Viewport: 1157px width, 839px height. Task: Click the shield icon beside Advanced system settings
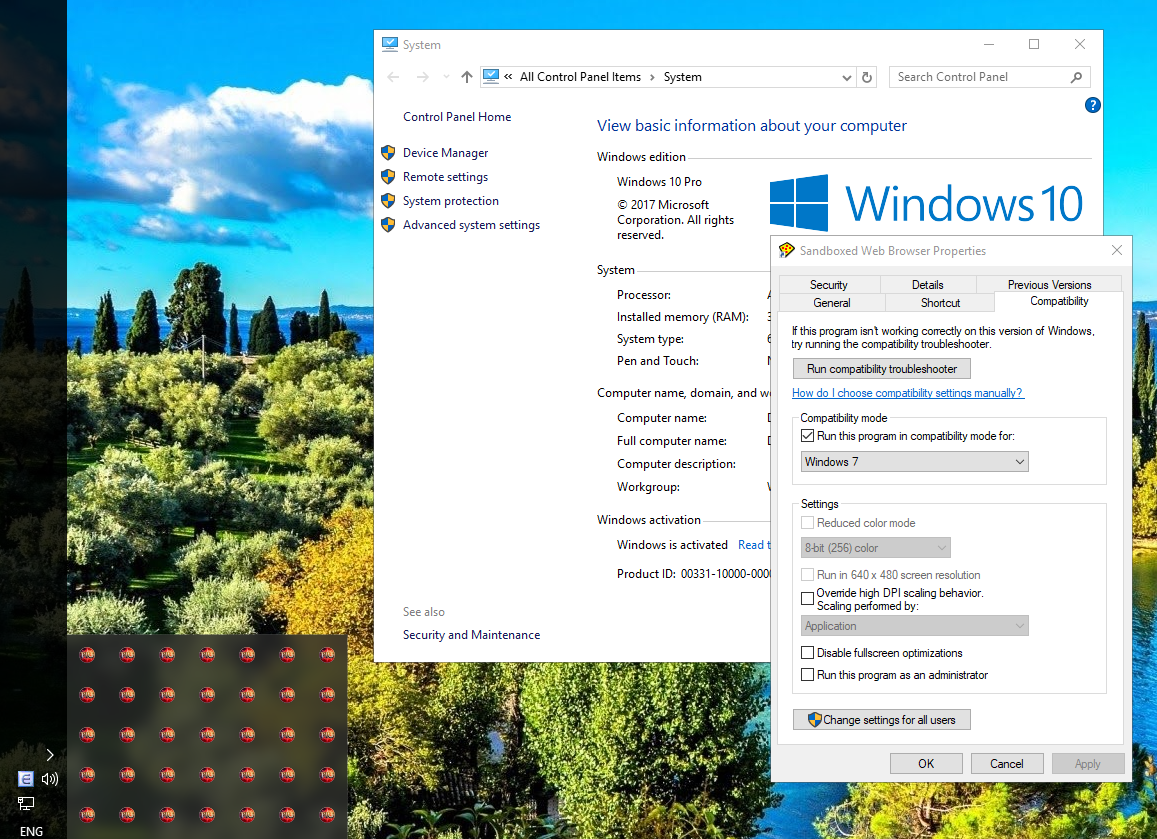[x=388, y=224]
